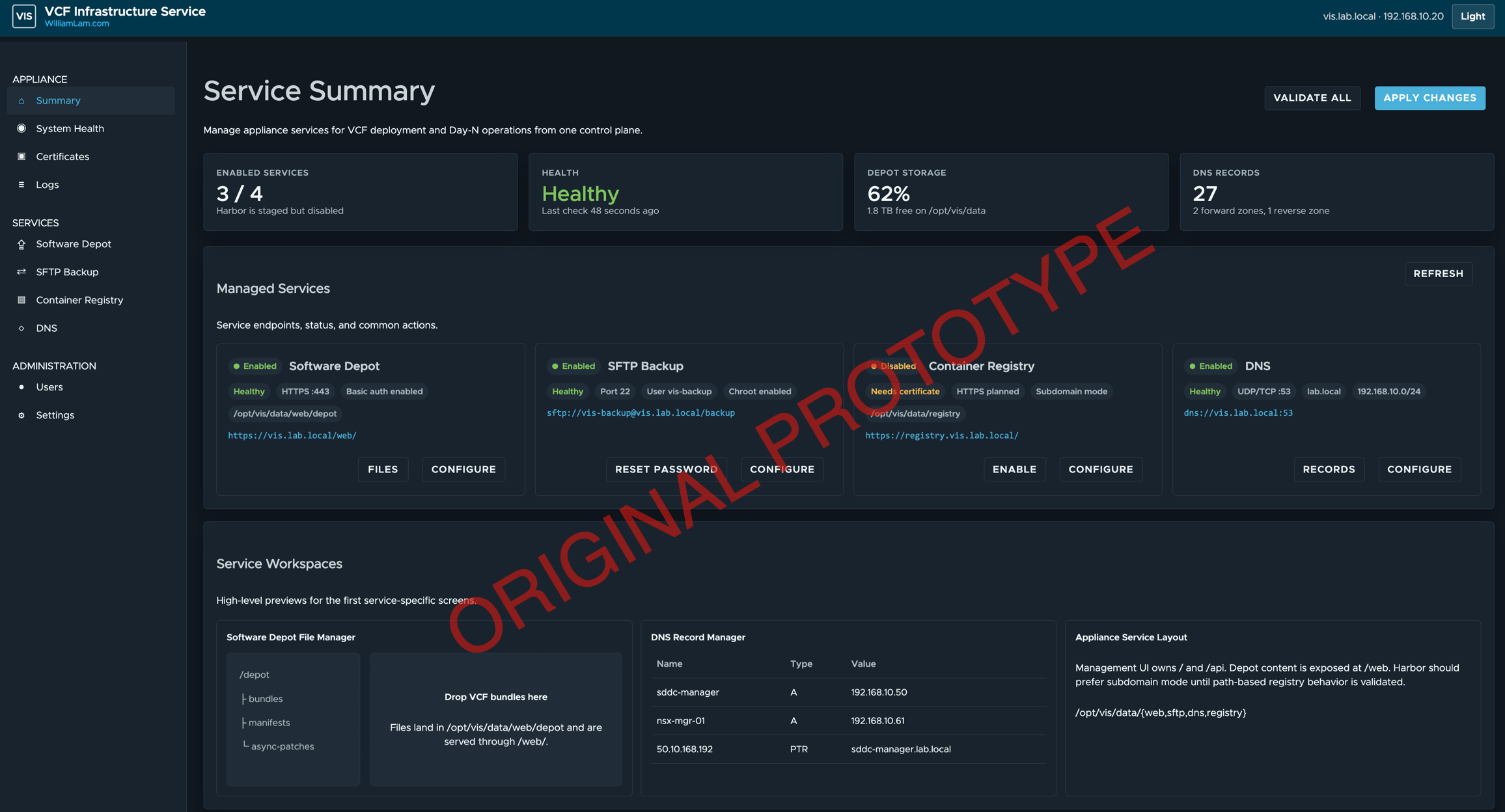Open the dns://vis.lab.local:53 link
This screenshot has height=812, width=1505.
click(1238, 413)
